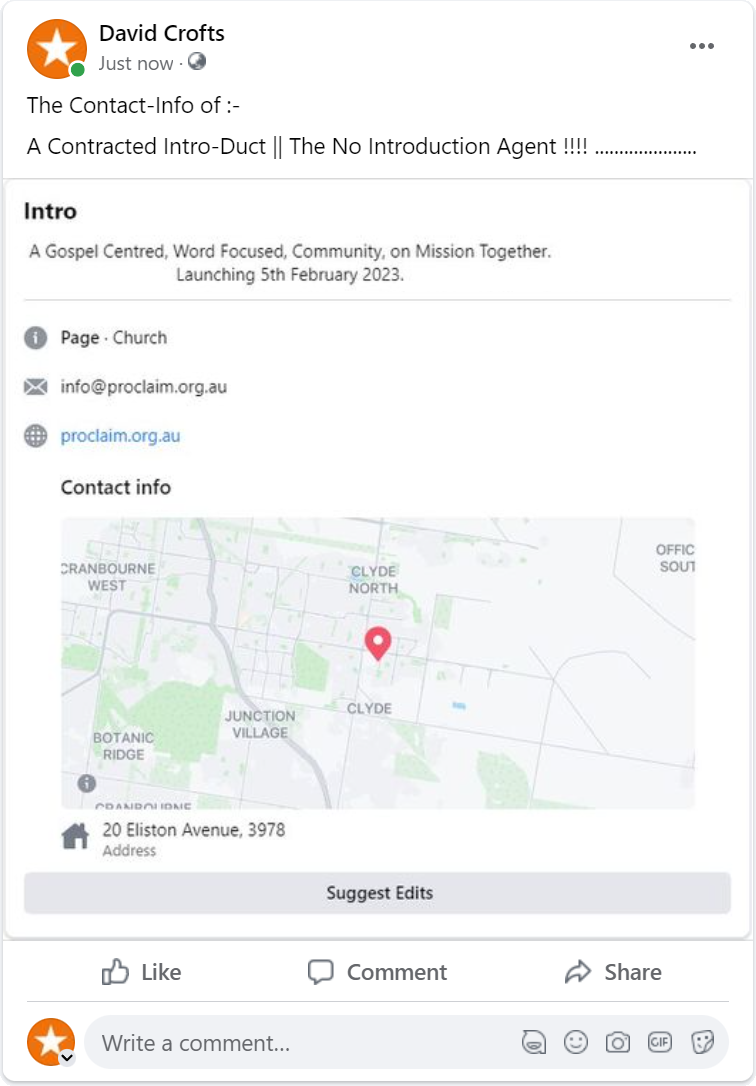Image resolution: width=756 pixels, height=1086 pixels.
Task: Click David Crofts' orange star avatar
Action: click(x=57, y=48)
